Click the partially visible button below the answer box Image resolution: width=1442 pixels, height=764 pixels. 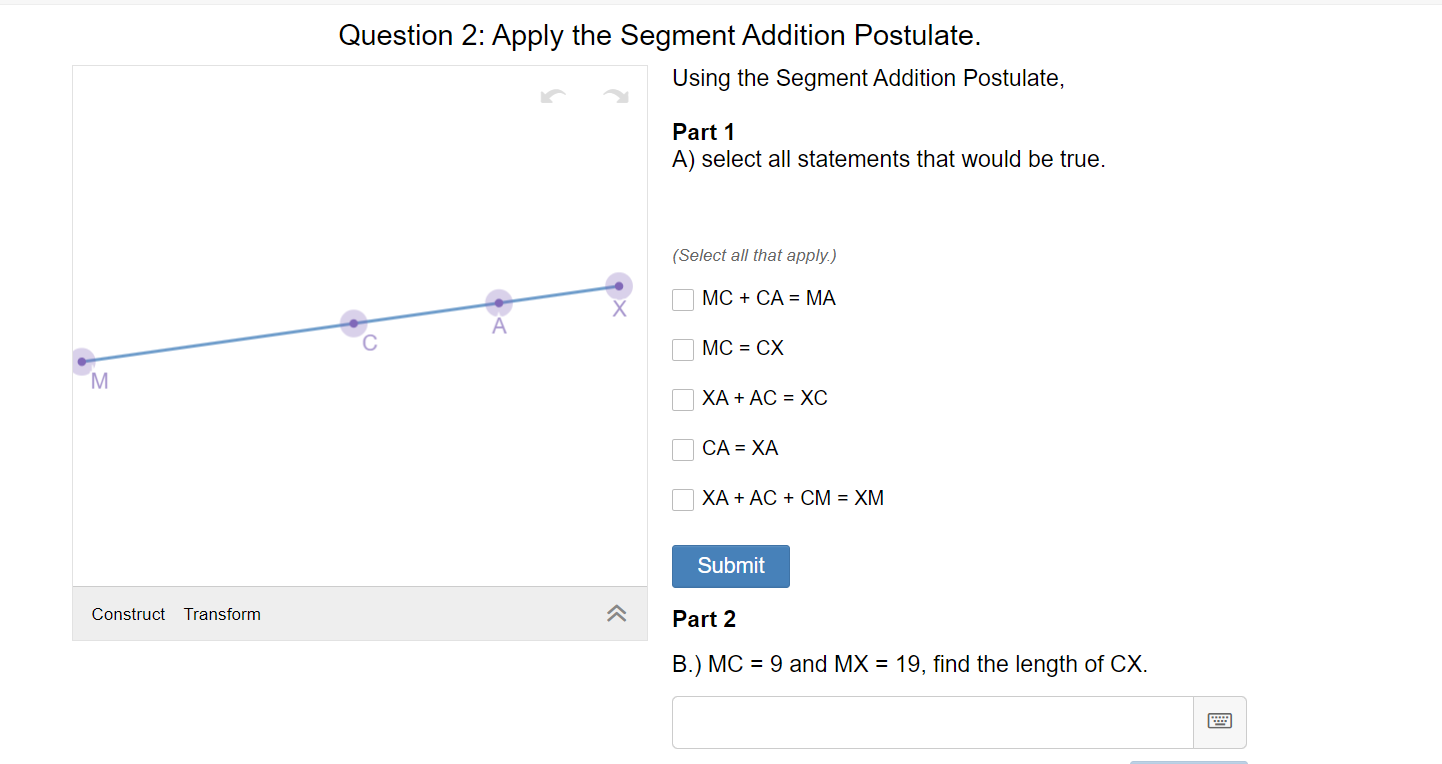pyautogui.click(x=1189, y=761)
